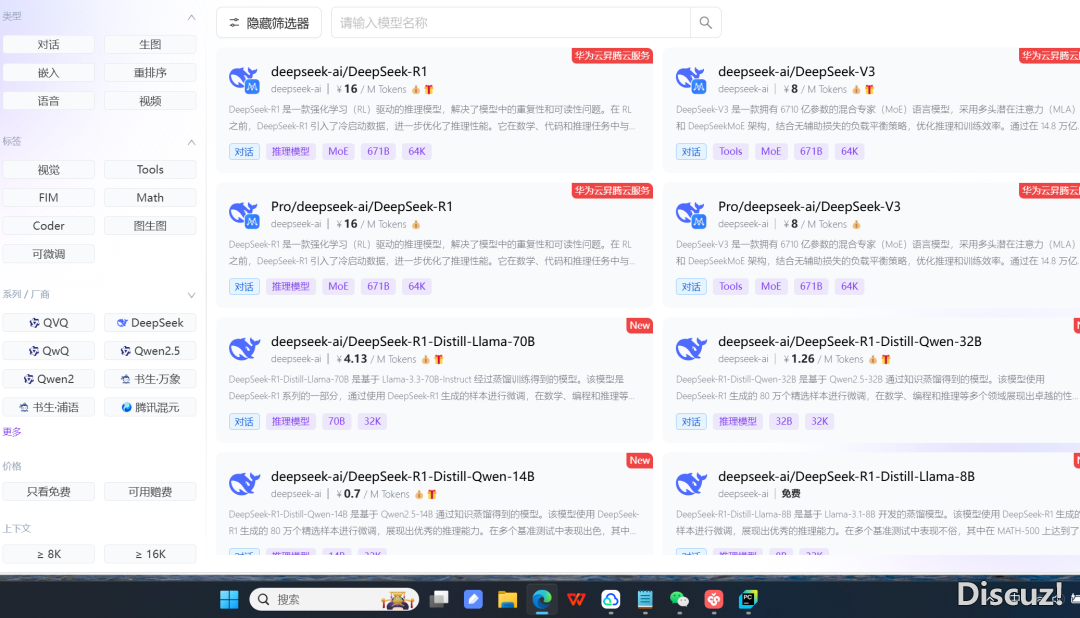The image size is (1080, 618).
Task: Toggle the 重排序 type filter
Action: click(150, 73)
